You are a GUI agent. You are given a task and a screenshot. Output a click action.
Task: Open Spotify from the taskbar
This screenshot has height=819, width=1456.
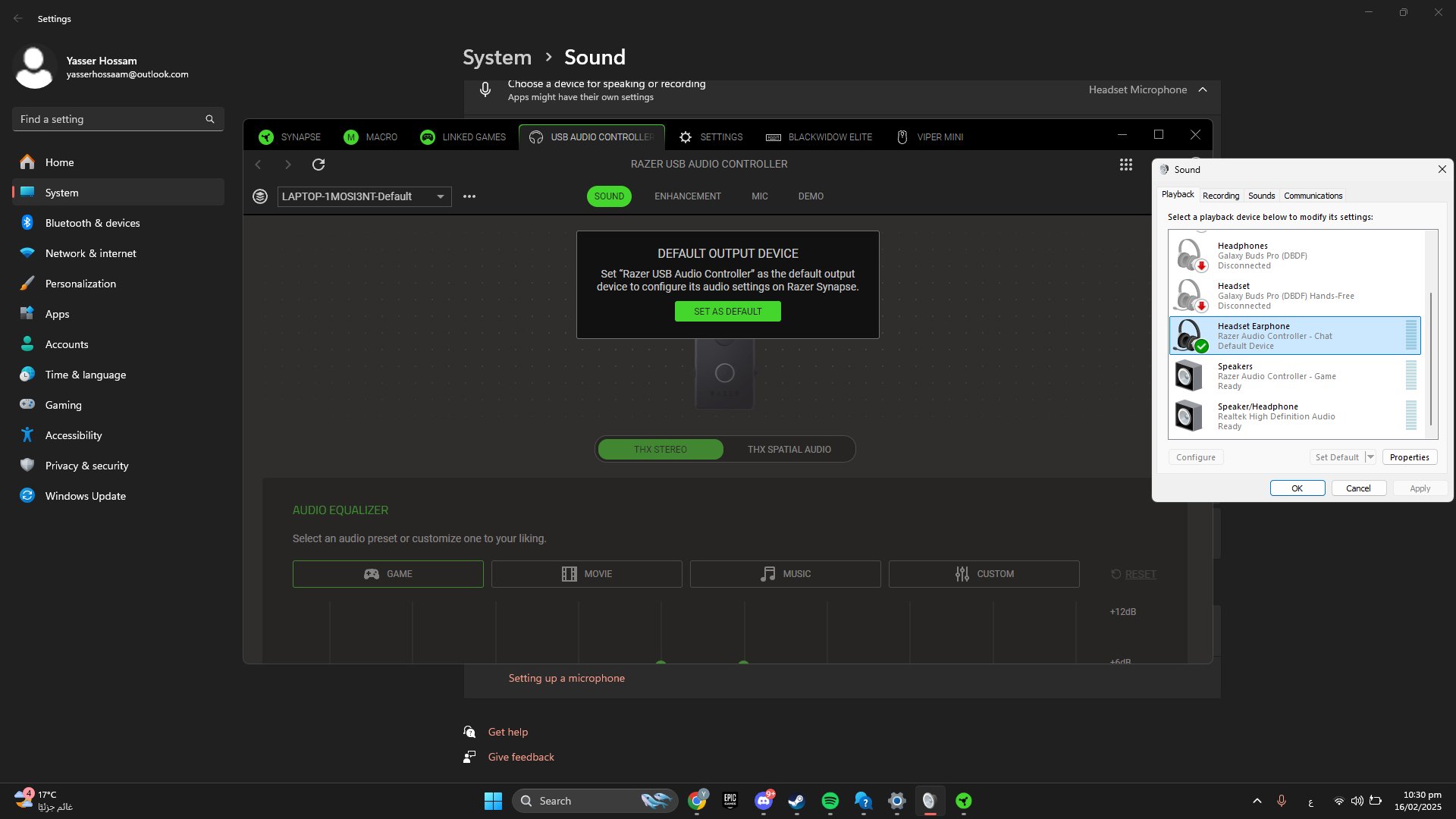[x=830, y=801]
